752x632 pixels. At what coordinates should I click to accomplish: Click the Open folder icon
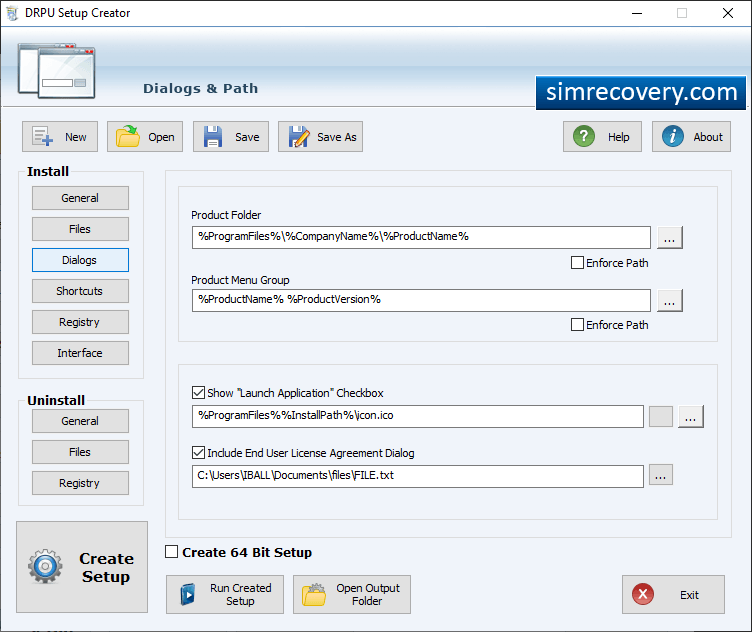(x=128, y=137)
